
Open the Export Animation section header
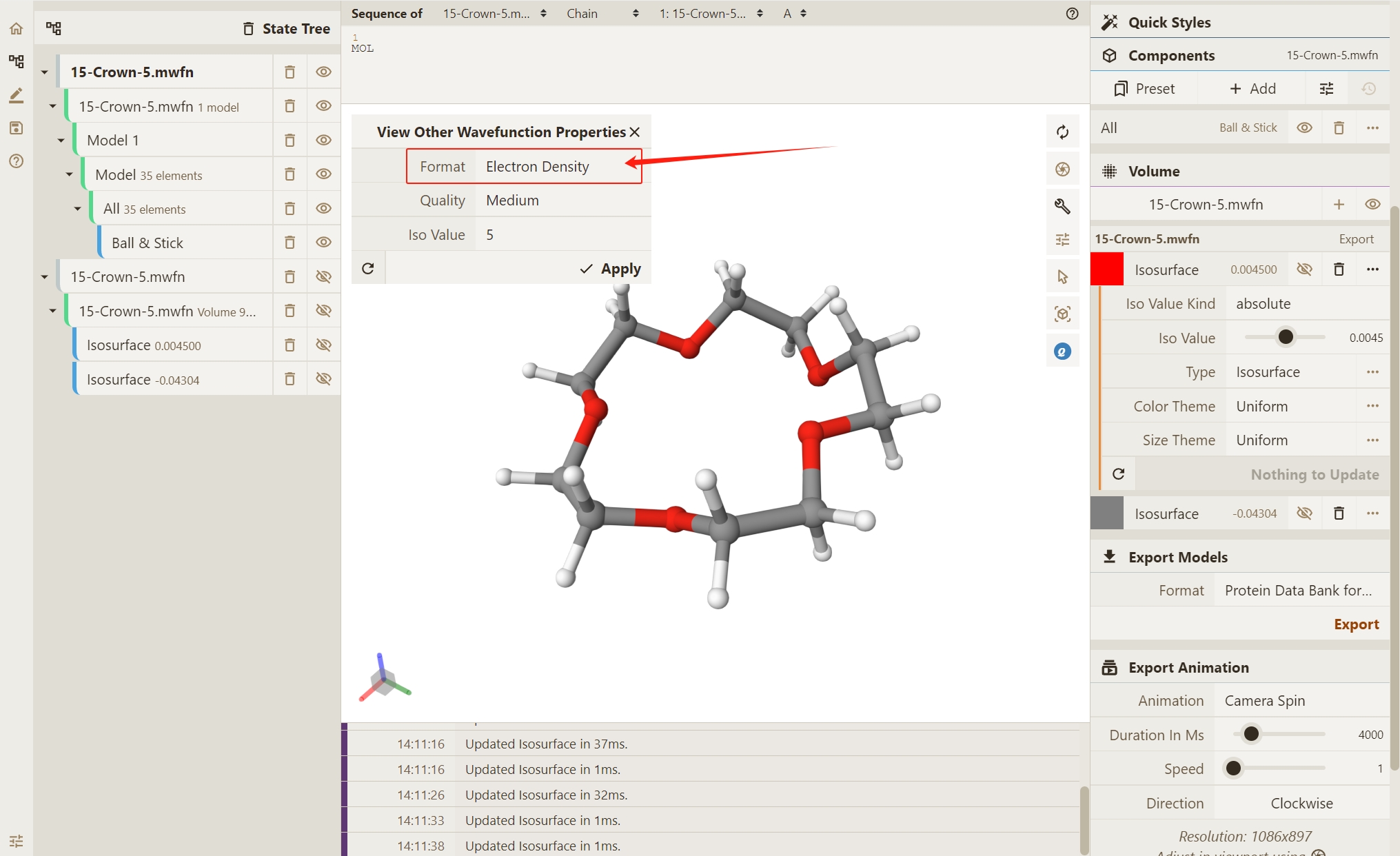[1188, 667]
